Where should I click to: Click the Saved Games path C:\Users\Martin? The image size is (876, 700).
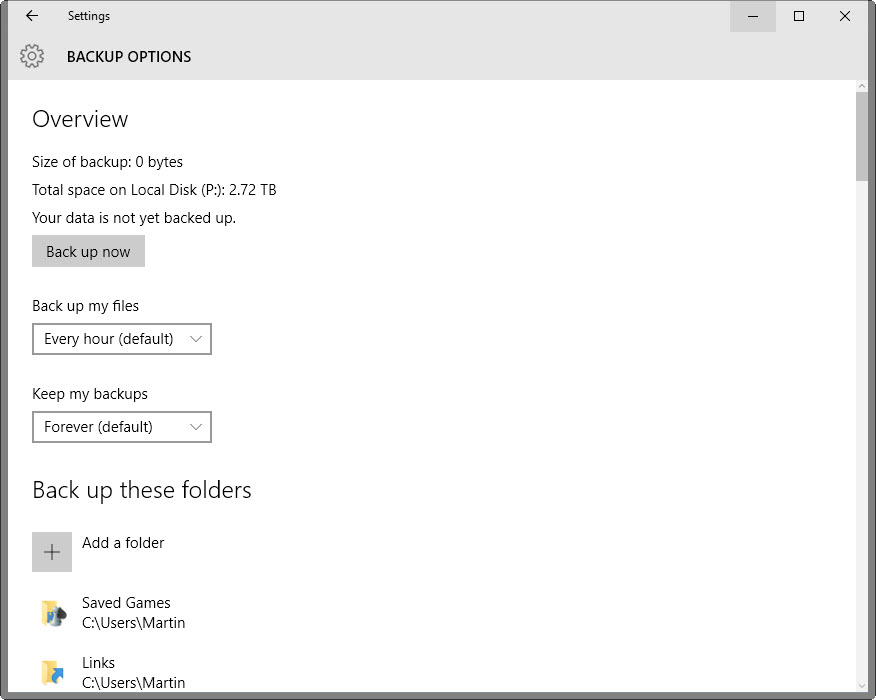134,623
